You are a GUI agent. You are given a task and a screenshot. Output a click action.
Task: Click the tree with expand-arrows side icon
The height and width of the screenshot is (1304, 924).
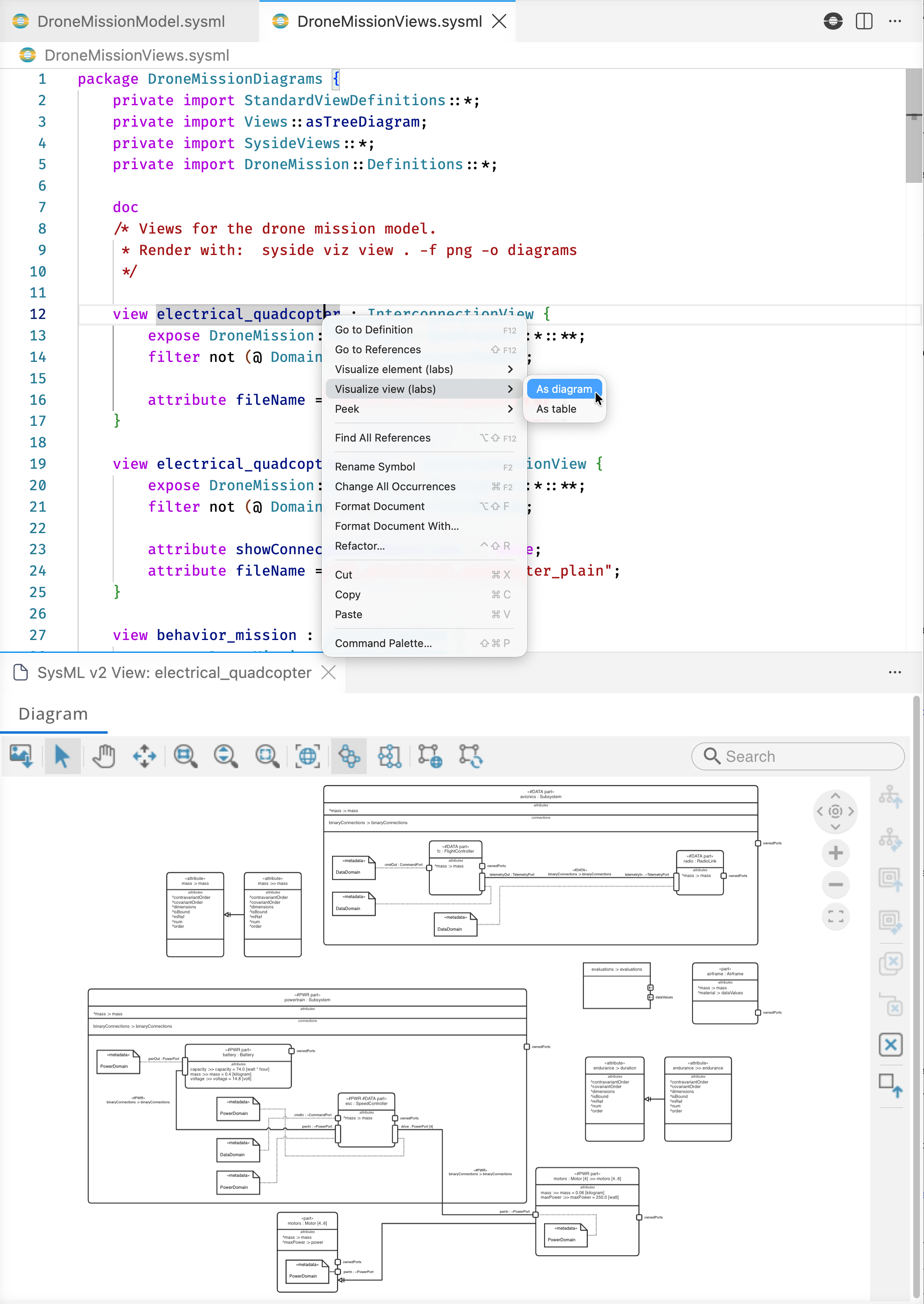coord(891,839)
